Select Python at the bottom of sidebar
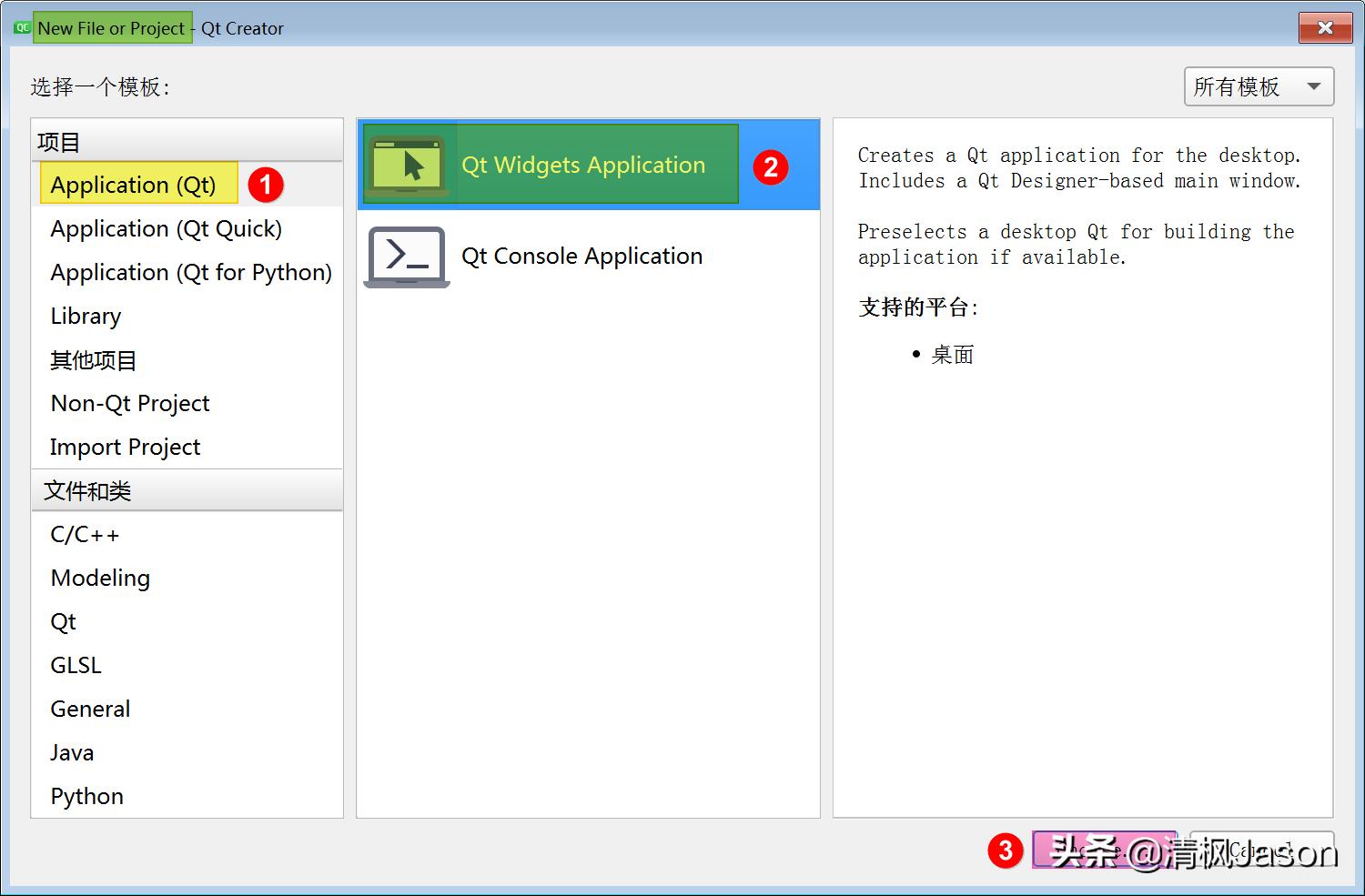The width and height of the screenshot is (1365, 896). (86, 796)
